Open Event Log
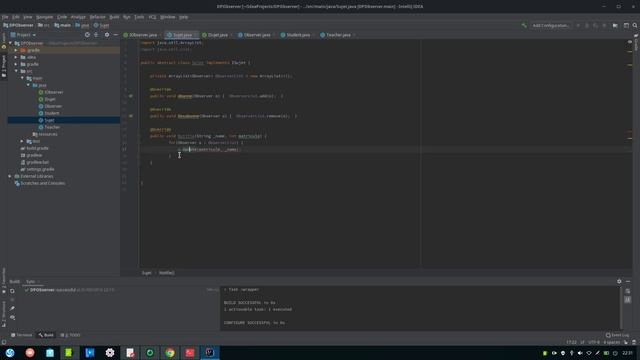The width and height of the screenshot is (640, 360). (617, 335)
